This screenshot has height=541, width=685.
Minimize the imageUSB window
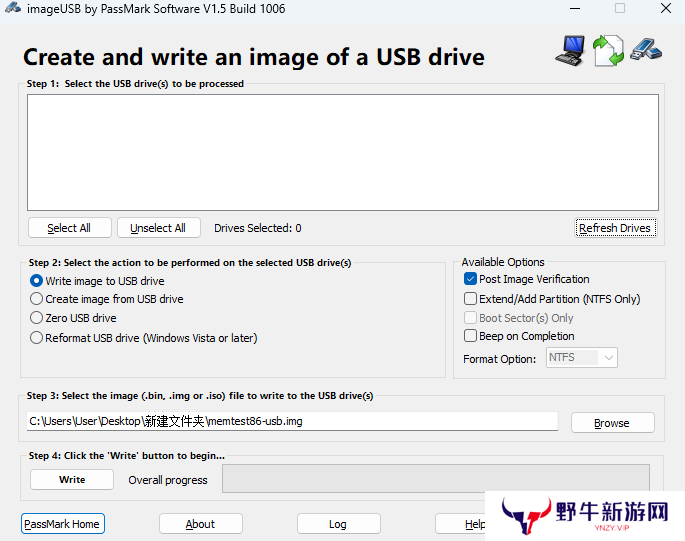(x=575, y=8)
